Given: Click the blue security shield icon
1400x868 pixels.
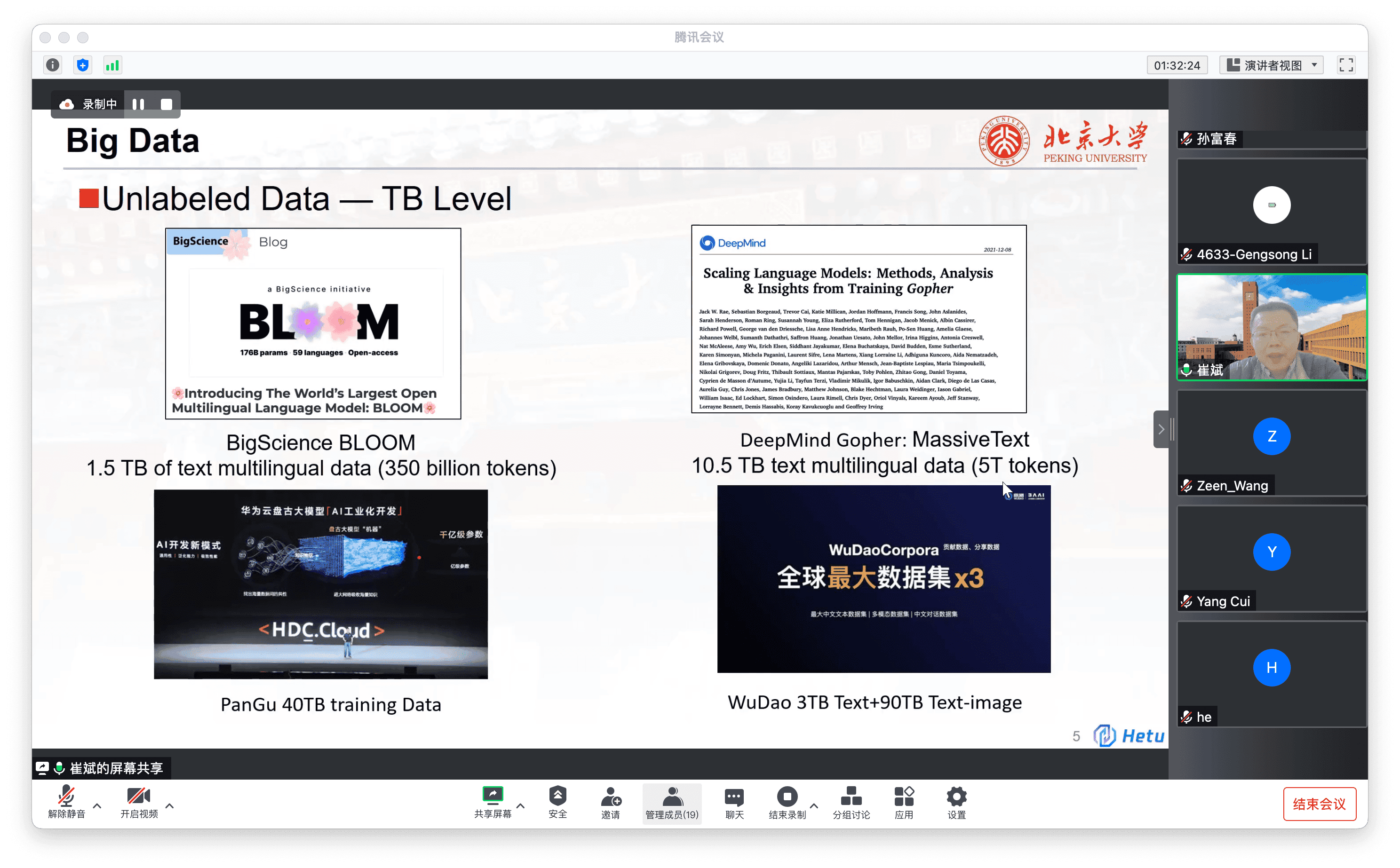Looking at the screenshot, I should 83,65.
